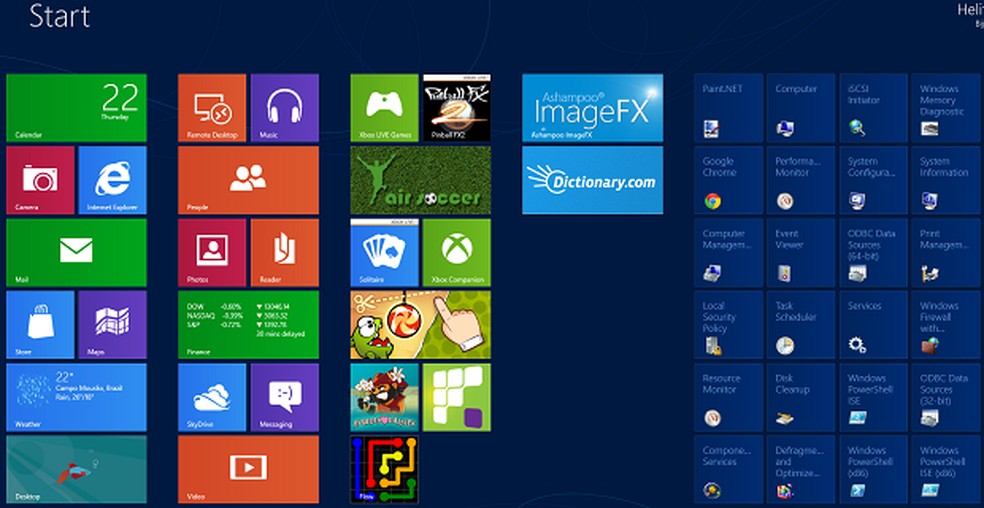Launch the Maps tile
This screenshot has width=984, height=508.
(x=112, y=325)
